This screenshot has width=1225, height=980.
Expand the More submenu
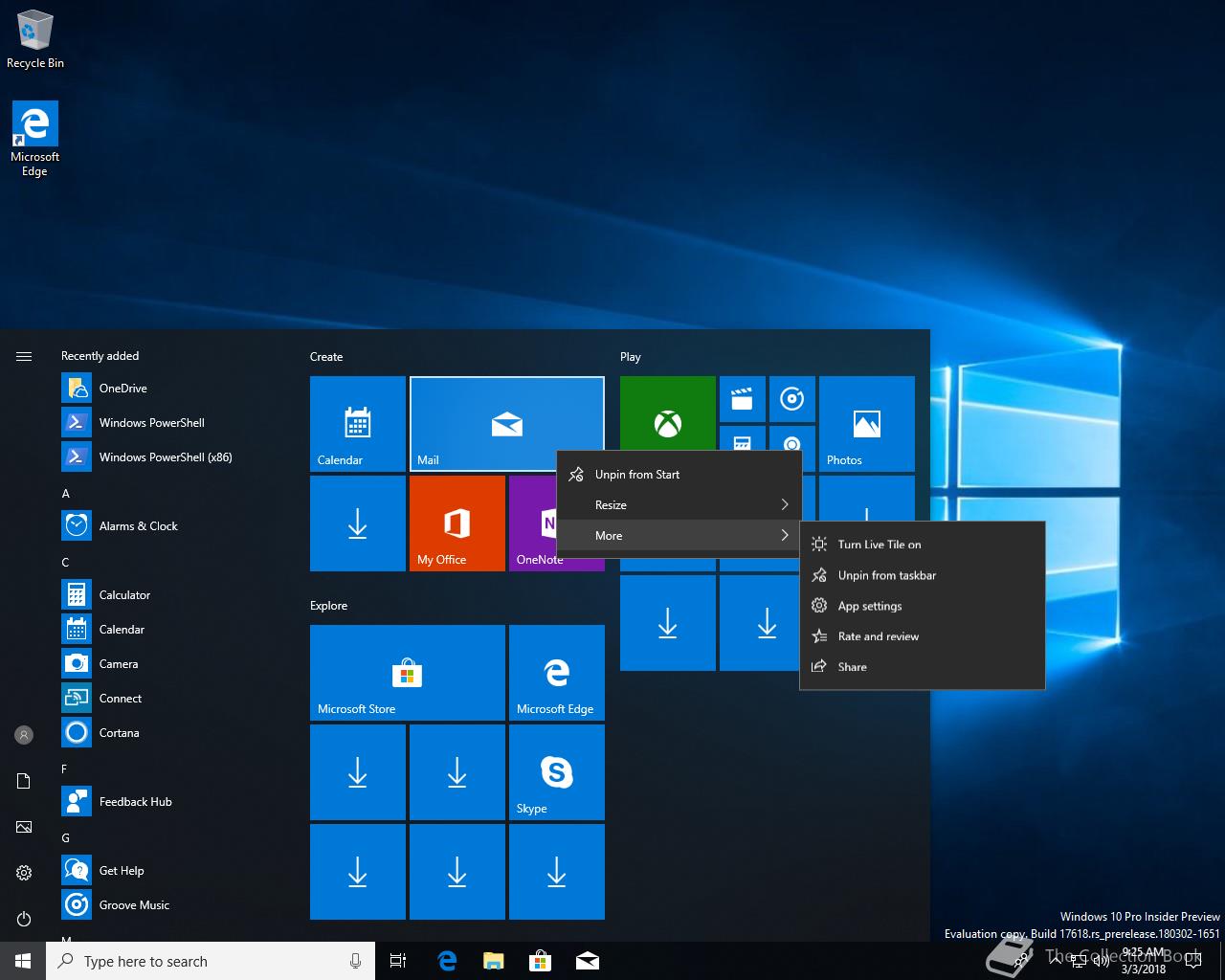pyautogui.click(x=679, y=535)
